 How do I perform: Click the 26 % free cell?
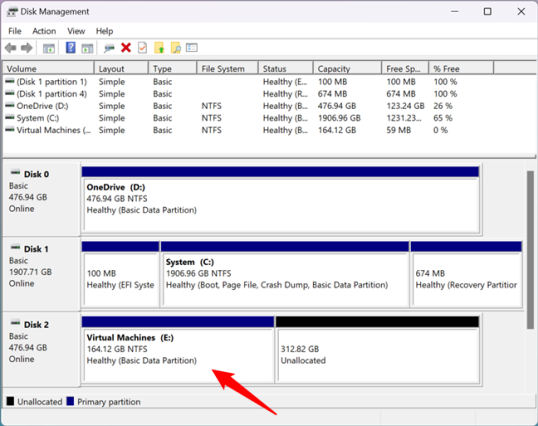tap(443, 106)
